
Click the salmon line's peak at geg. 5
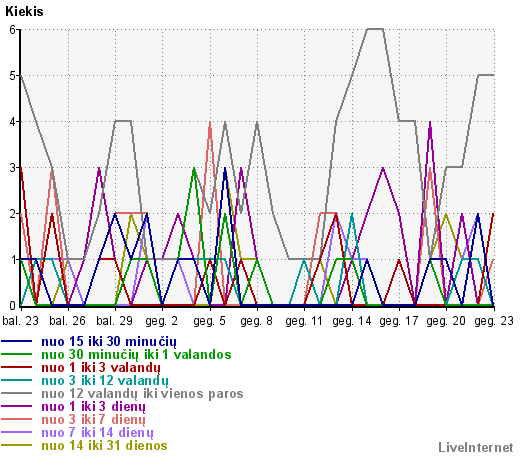(210, 123)
